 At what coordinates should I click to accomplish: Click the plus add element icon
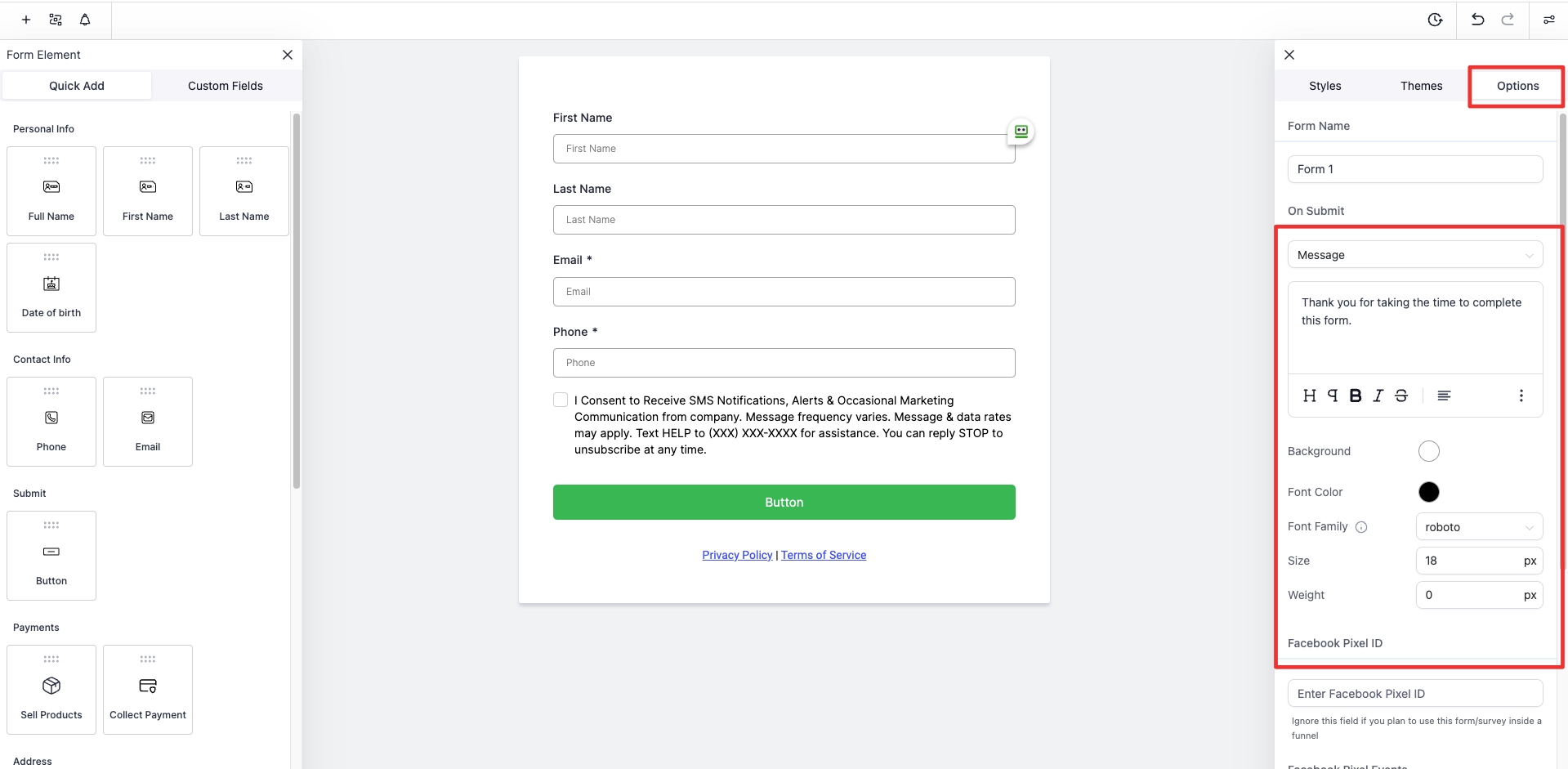(x=26, y=20)
